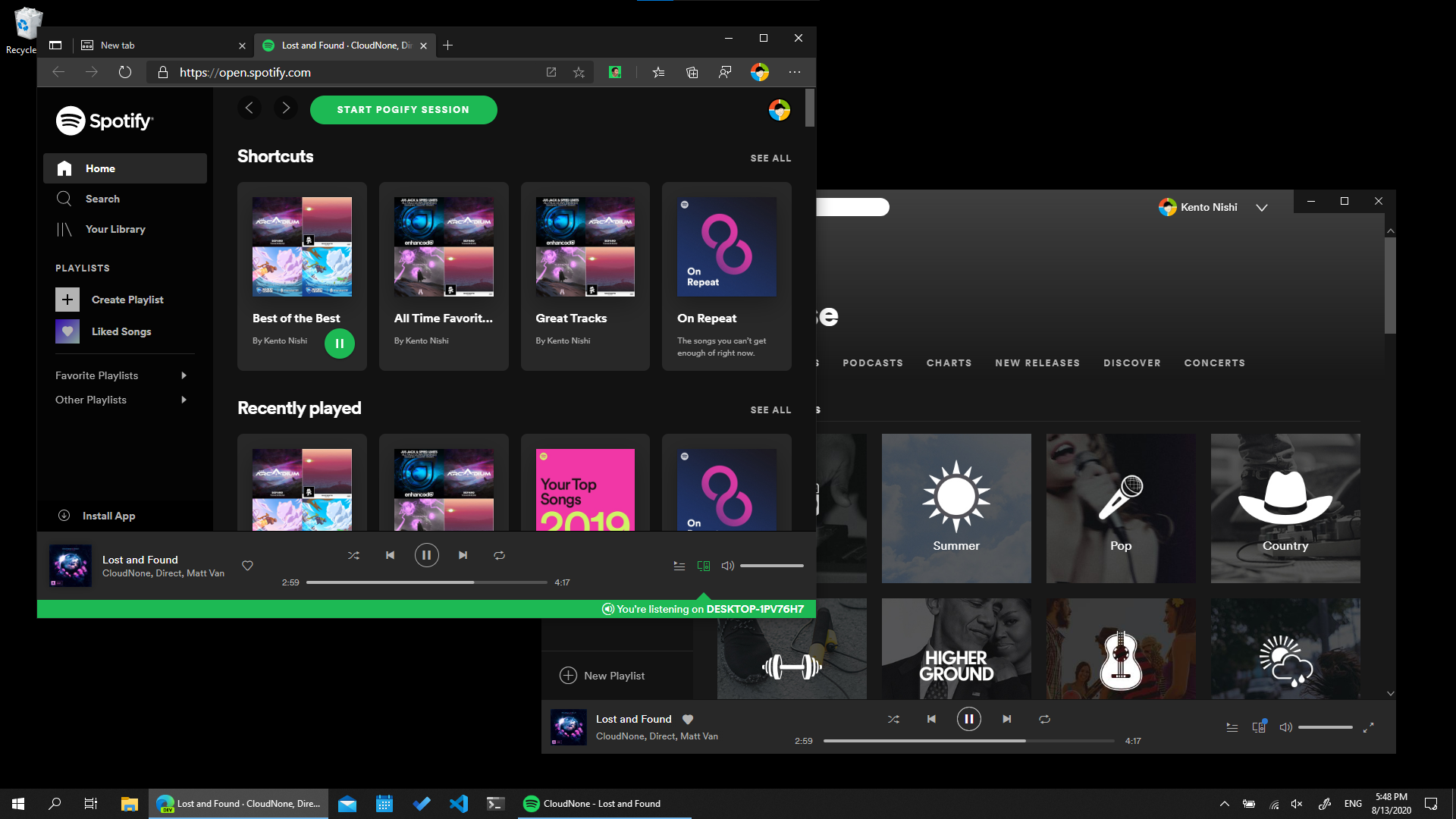
Task: Open the Country genre tile
Action: click(x=1285, y=508)
